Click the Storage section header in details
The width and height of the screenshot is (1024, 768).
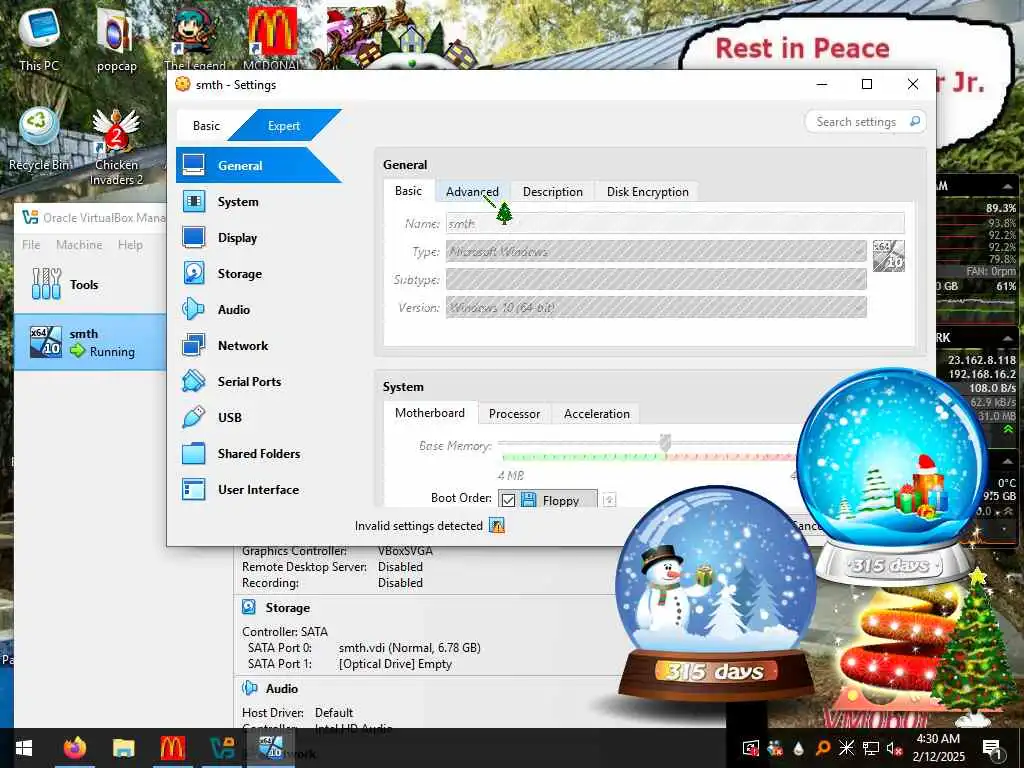coord(287,607)
